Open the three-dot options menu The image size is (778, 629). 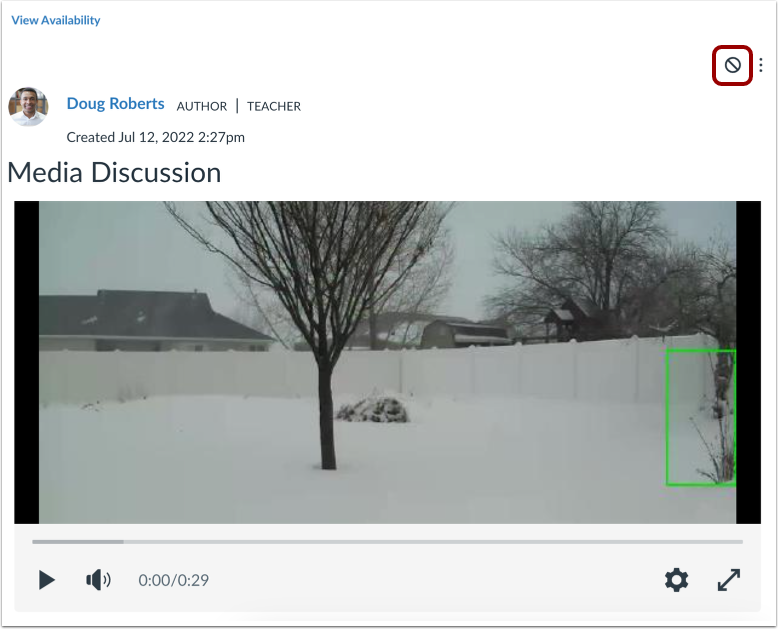761,65
